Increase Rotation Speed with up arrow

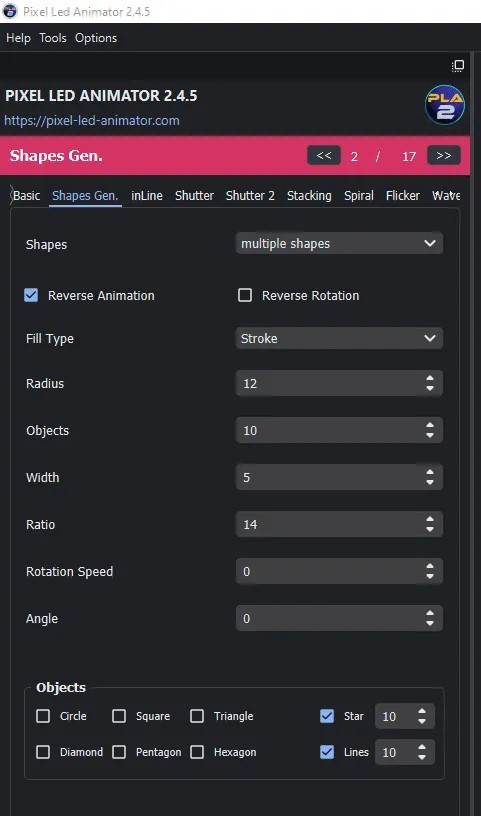coord(429,566)
